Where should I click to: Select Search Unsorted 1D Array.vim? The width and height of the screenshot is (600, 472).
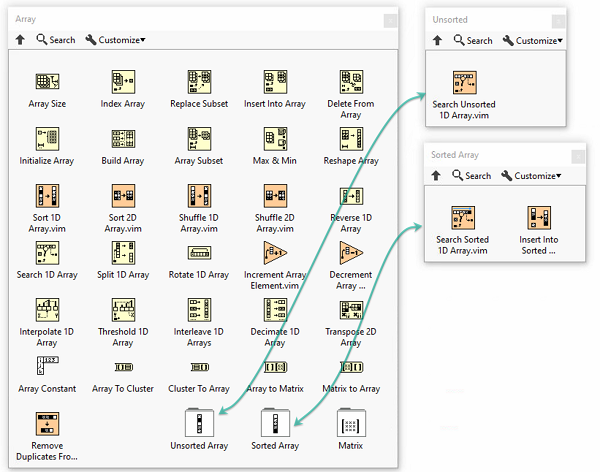point(465,82)
